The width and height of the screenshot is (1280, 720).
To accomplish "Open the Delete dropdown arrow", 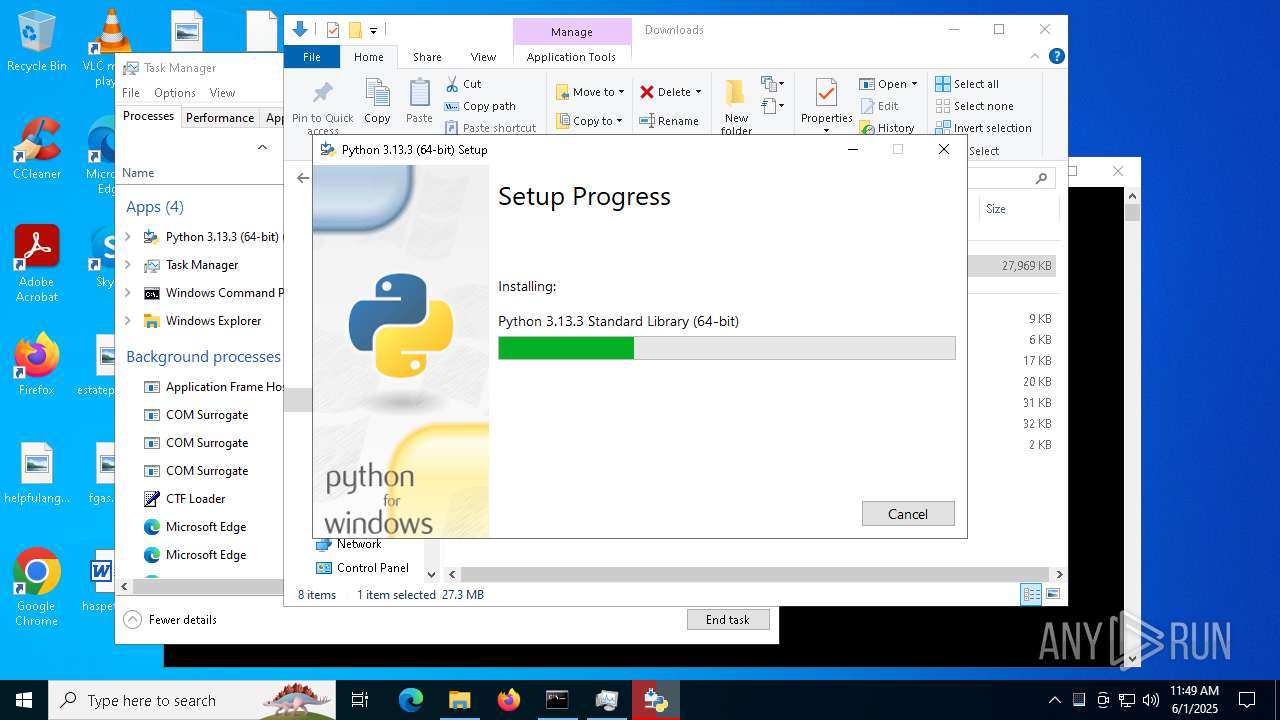I will pos(698,92).
